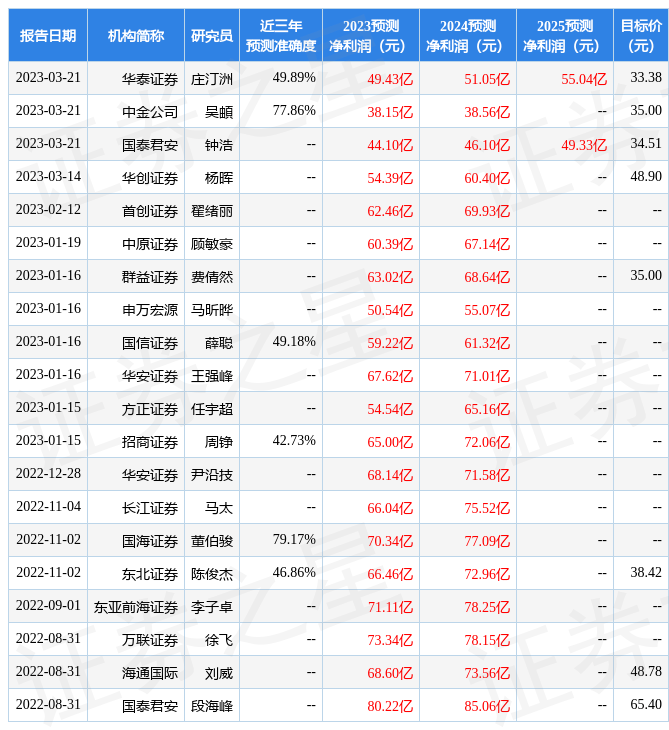Click the 2025预测净利润 column header
The height and width of the screenshot is (730, 669).
pos(564,36)
